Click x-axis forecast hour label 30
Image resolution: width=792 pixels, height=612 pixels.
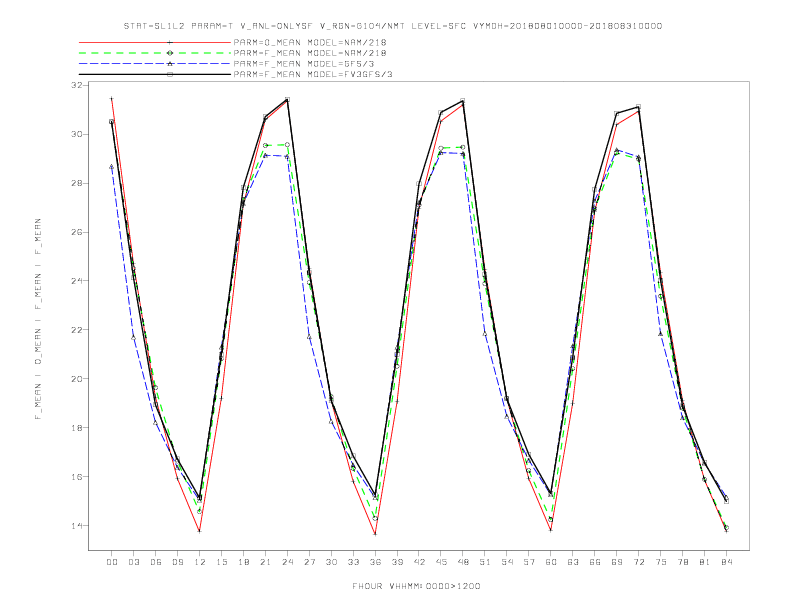tap(331, 562)
